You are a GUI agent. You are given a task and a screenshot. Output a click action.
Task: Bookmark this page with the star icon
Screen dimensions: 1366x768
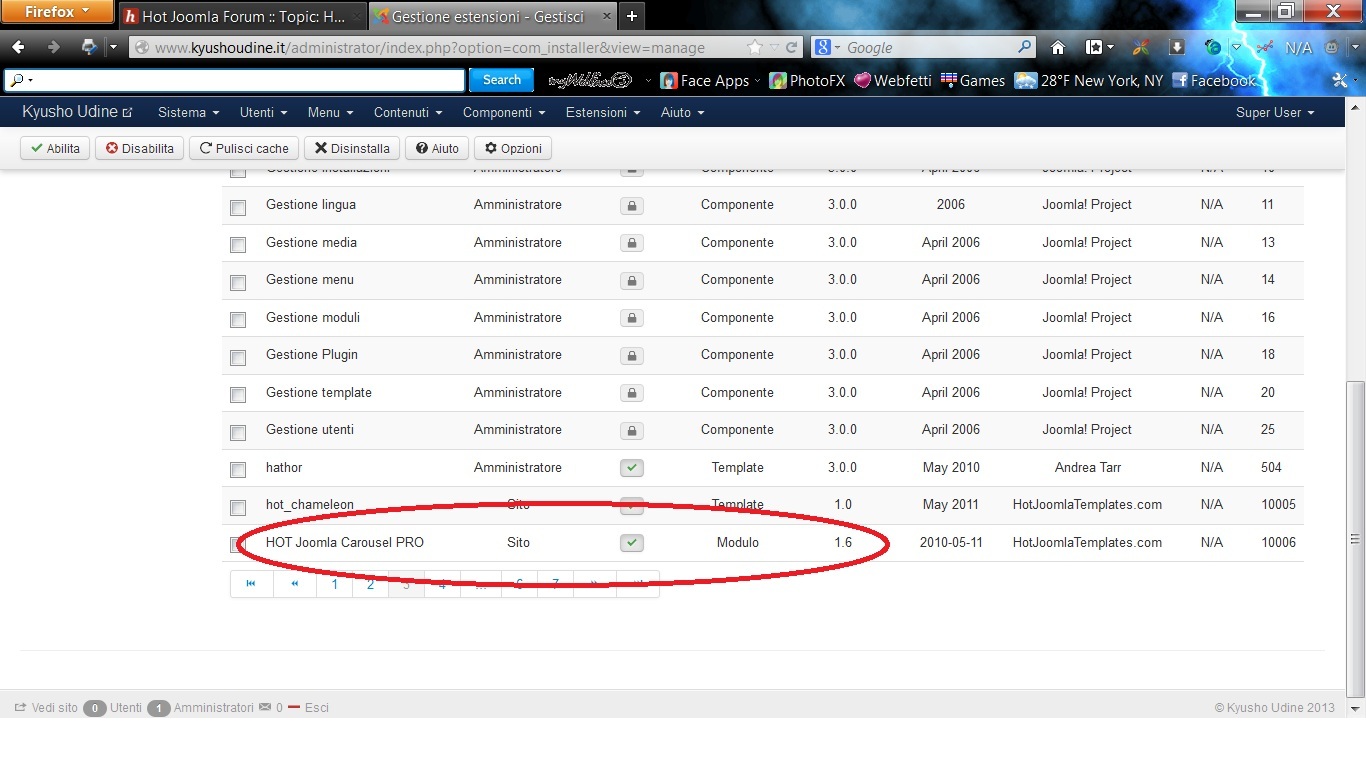point(755,47)
